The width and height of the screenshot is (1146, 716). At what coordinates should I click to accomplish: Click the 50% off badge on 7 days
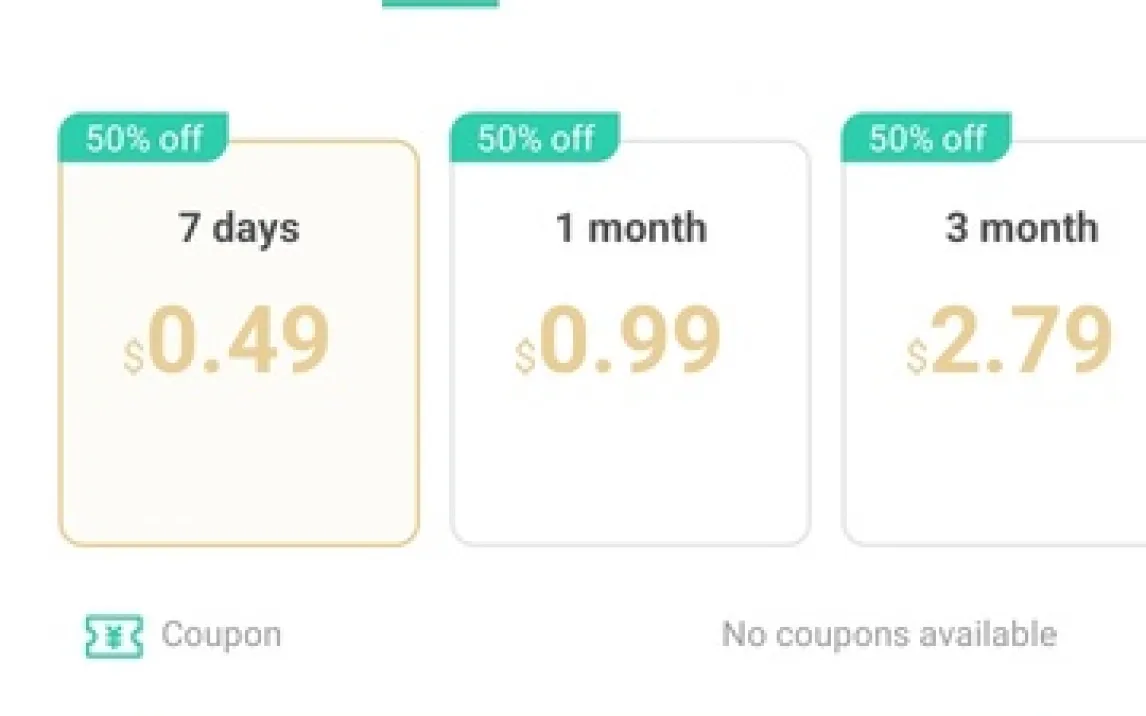144,138
